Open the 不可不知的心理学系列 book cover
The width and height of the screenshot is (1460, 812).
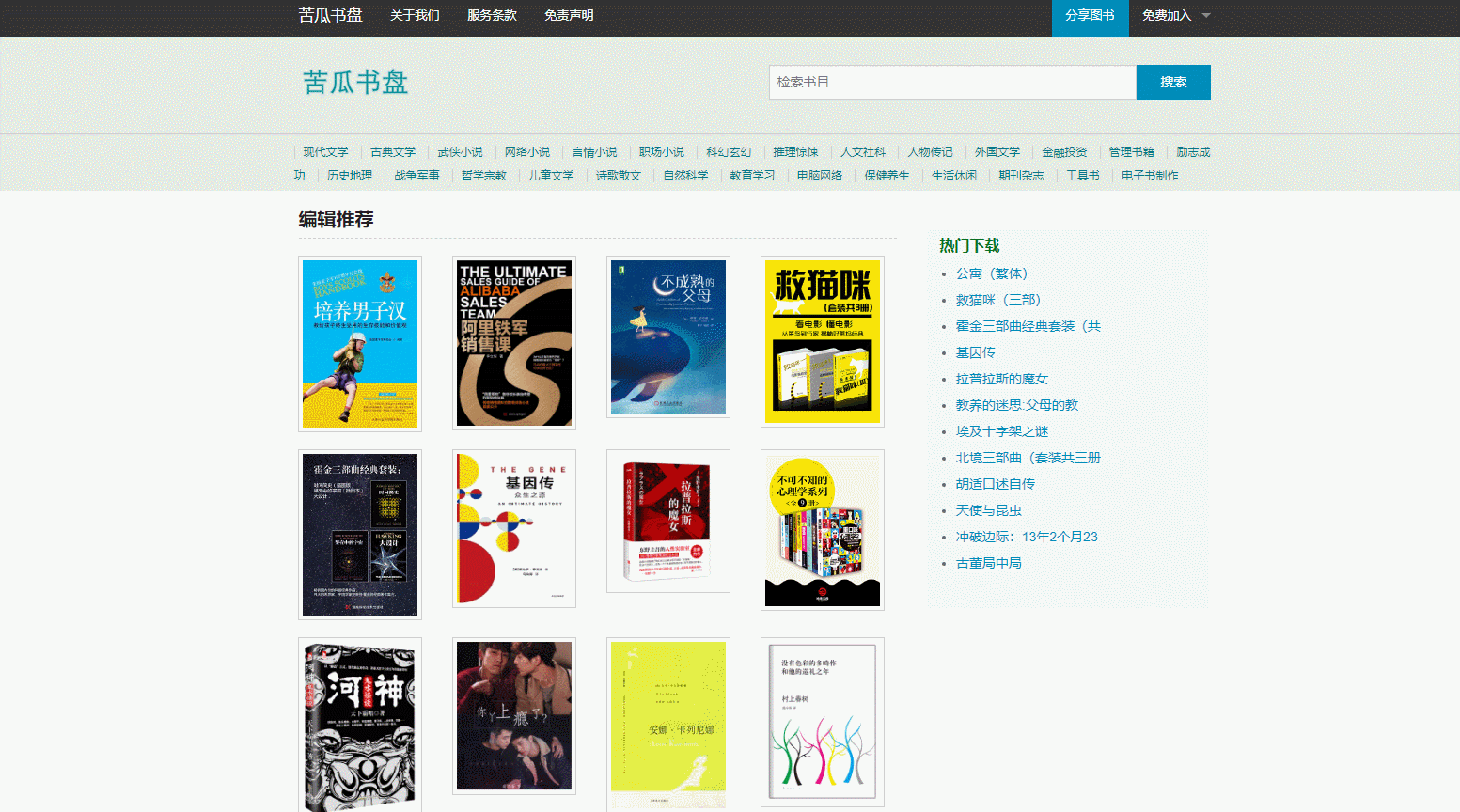[x=823, y=530]
